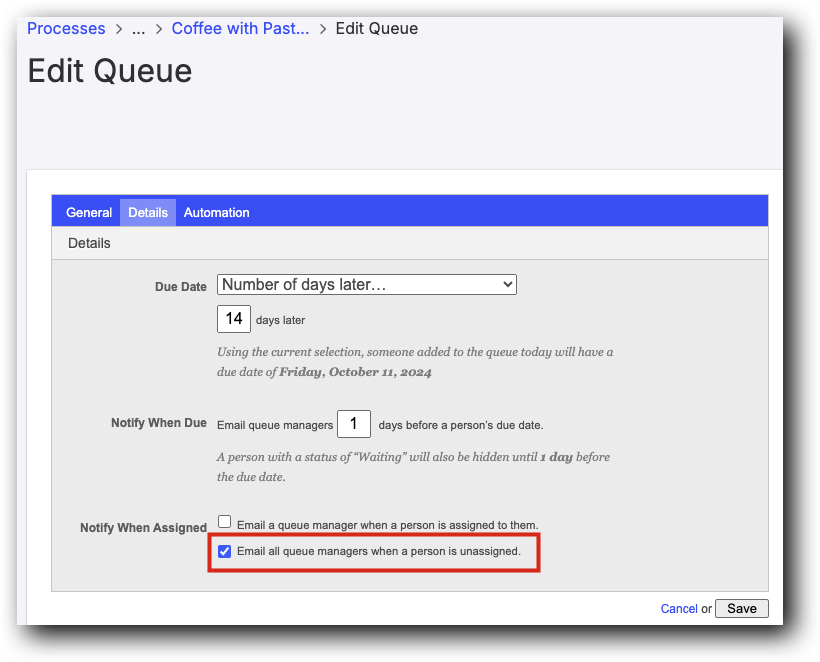Click the Edit Queue page heading

click(109, 71)
